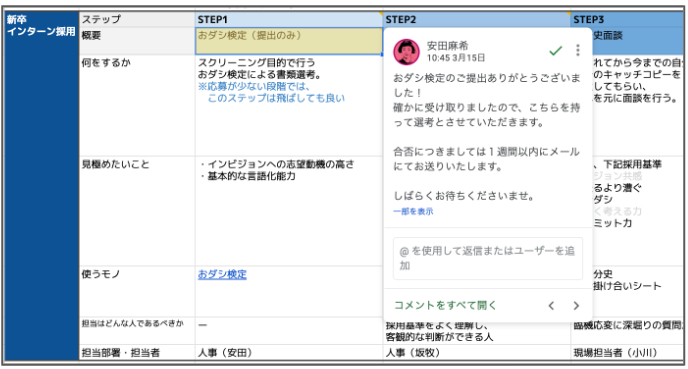Click the スクリーニング目的で行う description cell
The height and width of the screenshot is (369, 688).
coord(289,105)
